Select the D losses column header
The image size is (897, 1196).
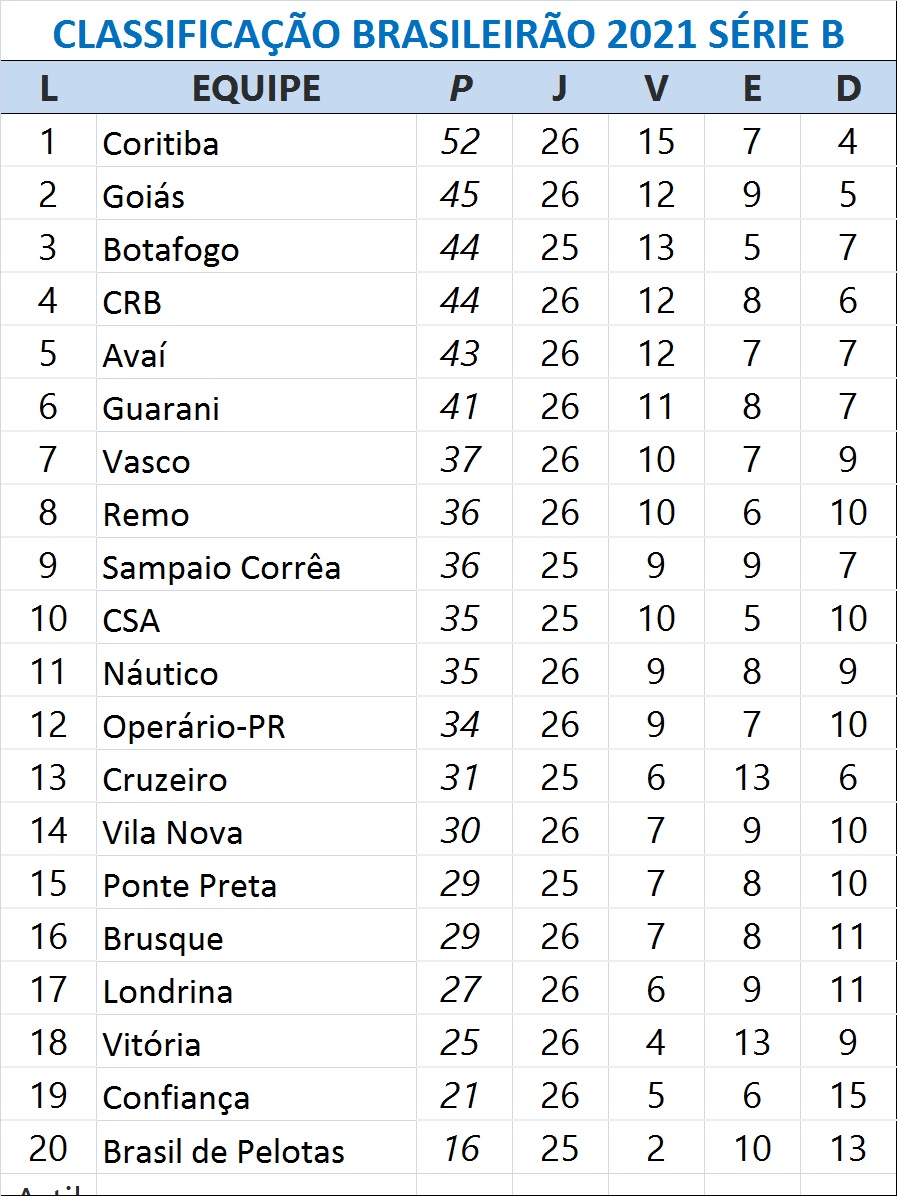(848, 89)
